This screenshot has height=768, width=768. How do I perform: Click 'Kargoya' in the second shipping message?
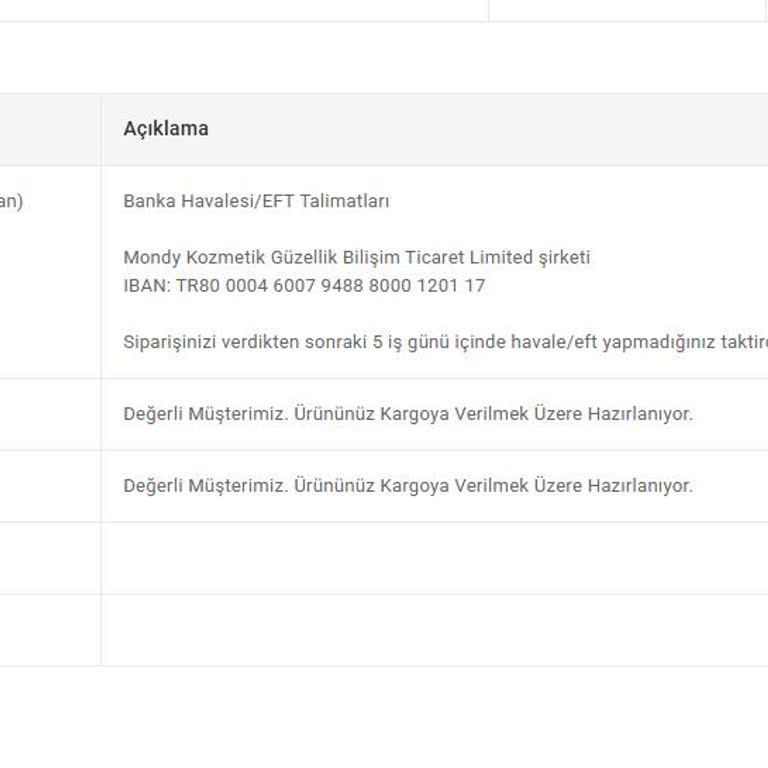click(414, 486)
